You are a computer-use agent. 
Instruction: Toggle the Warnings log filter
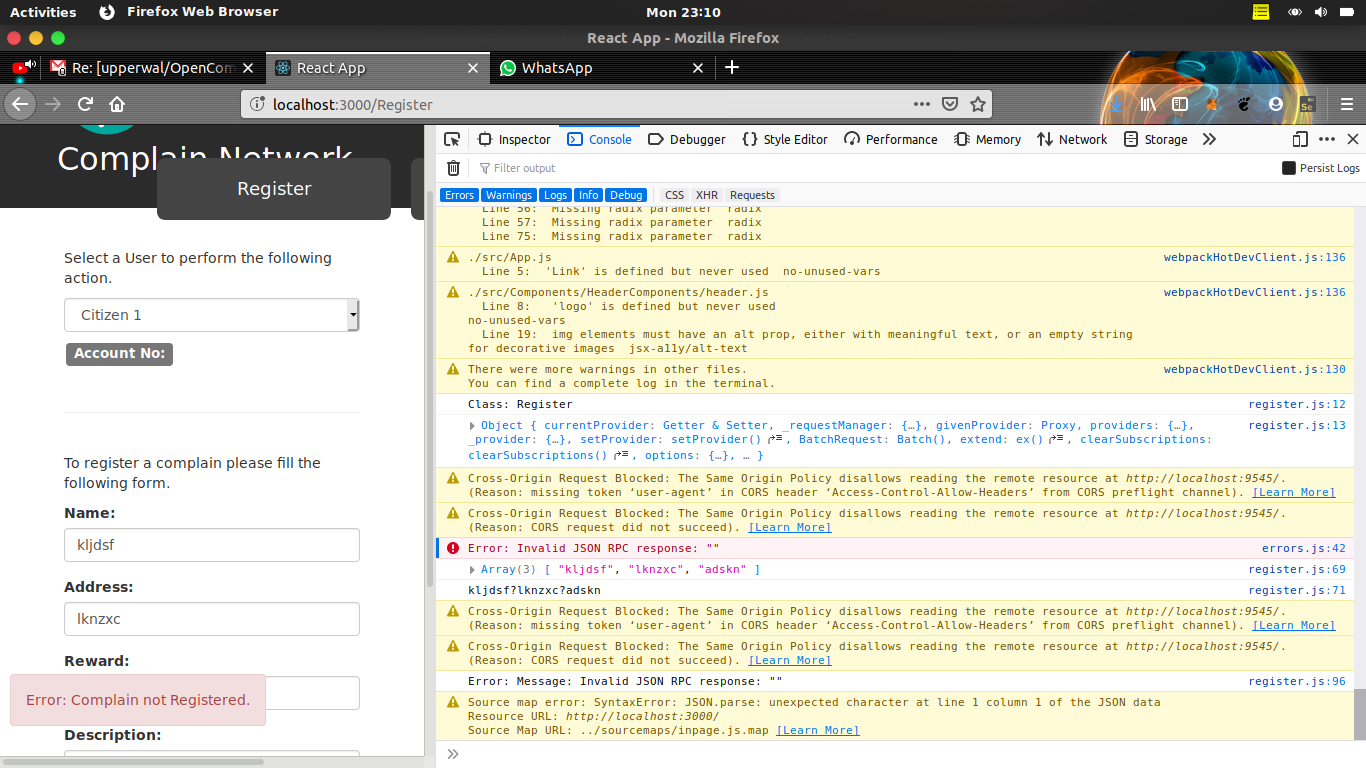[508, 195]
